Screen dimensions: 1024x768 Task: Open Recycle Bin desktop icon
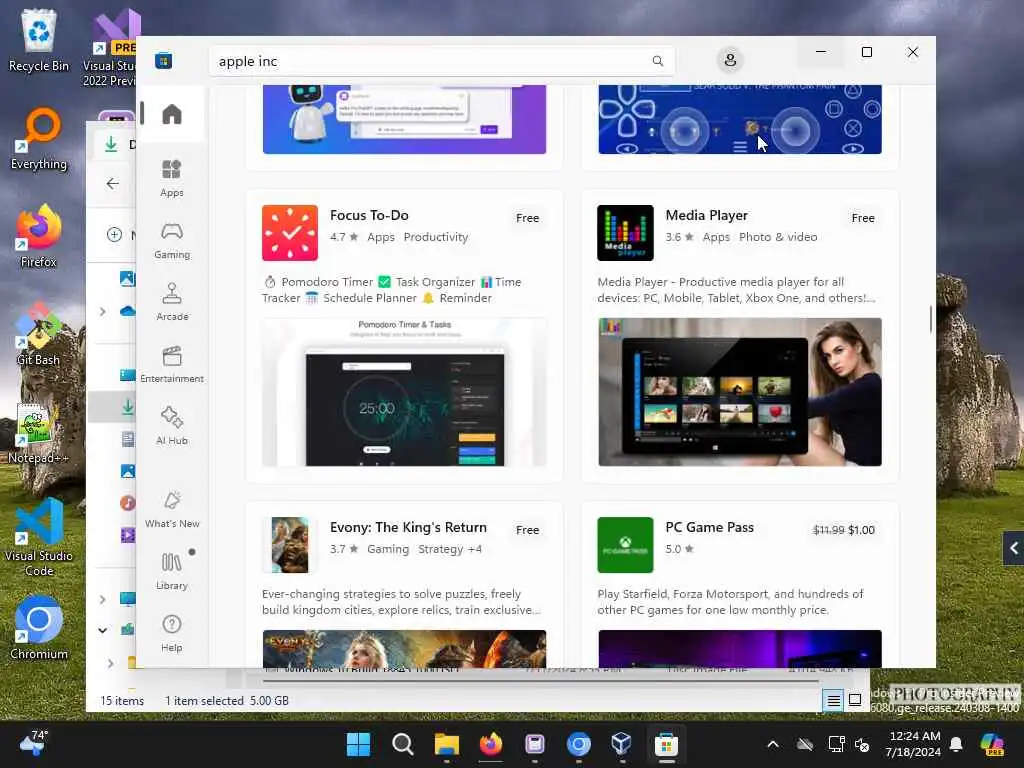coord(39,40)
